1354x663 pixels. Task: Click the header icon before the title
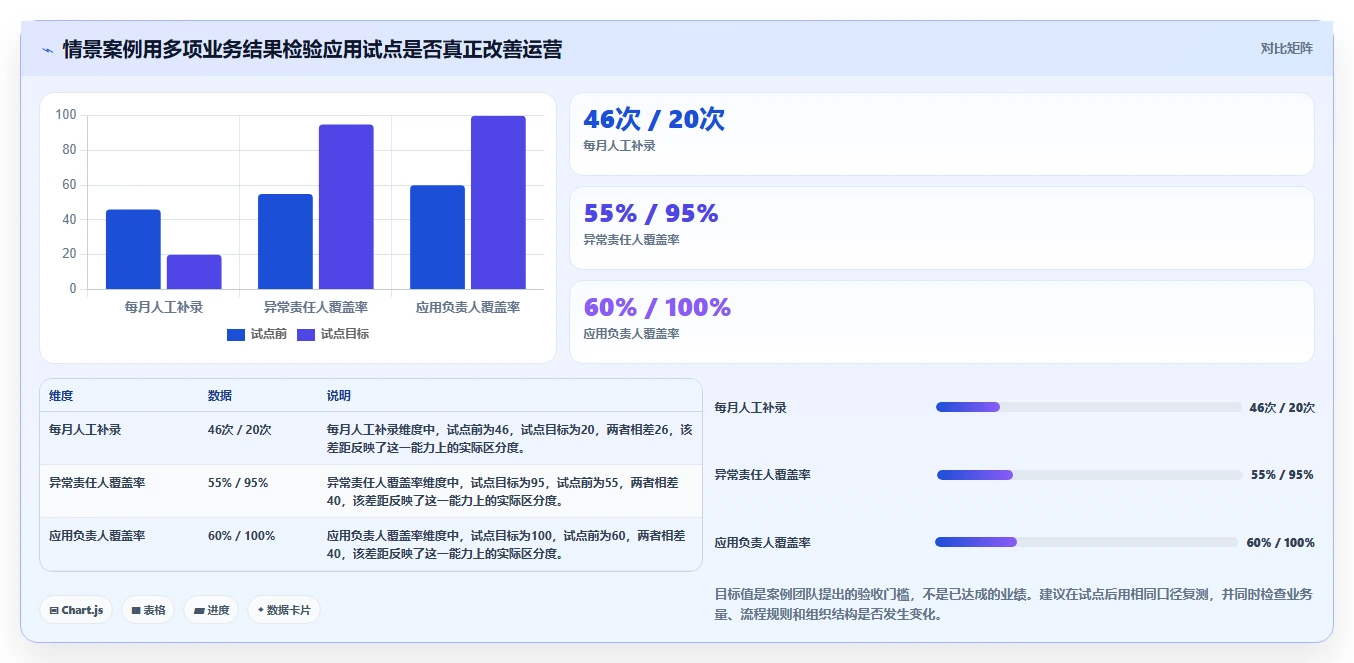click(47, 50)
